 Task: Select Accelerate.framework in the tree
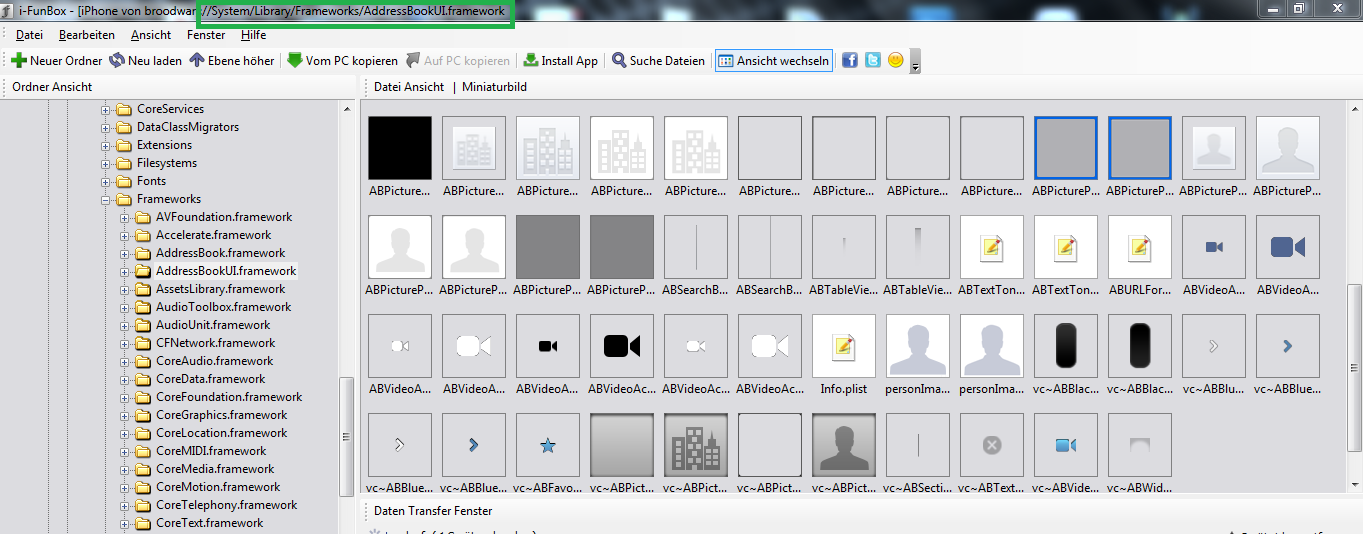[x=213, y=235]
